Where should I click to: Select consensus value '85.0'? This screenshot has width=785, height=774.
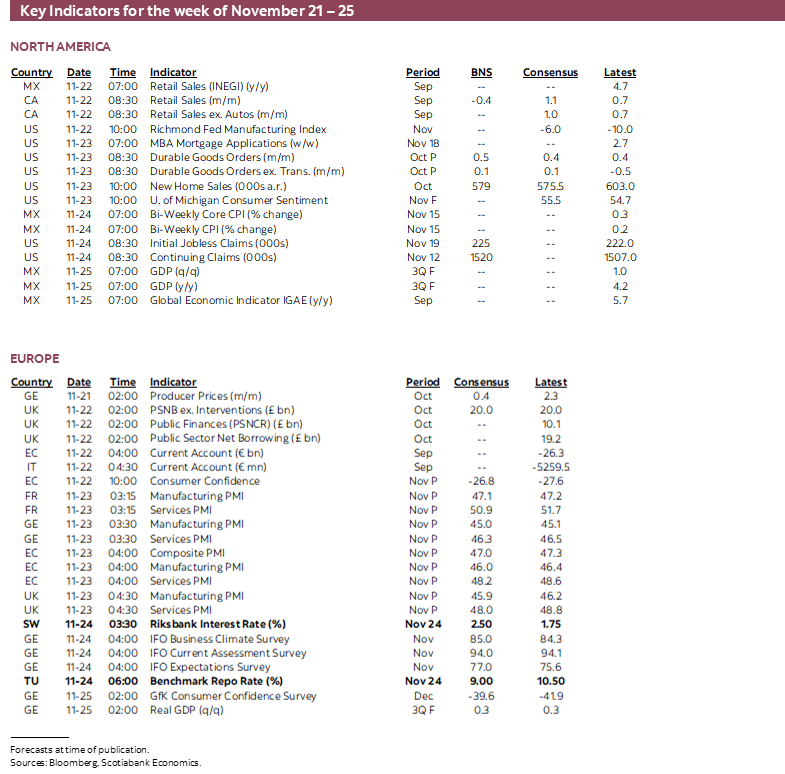coord(481,639)
